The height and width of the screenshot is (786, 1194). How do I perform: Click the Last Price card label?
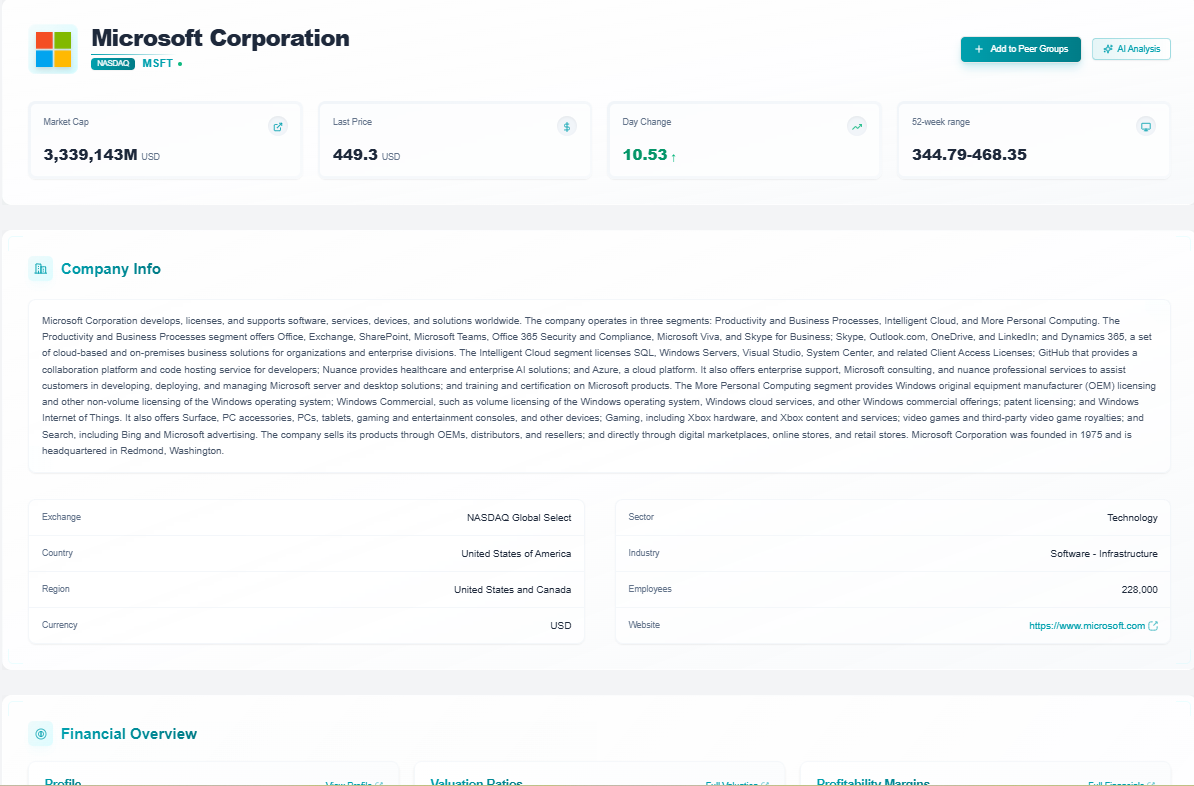click(352, 122)
